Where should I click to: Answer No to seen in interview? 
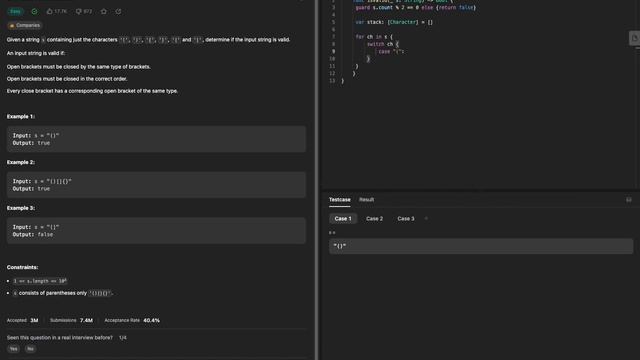pos(30,349)
